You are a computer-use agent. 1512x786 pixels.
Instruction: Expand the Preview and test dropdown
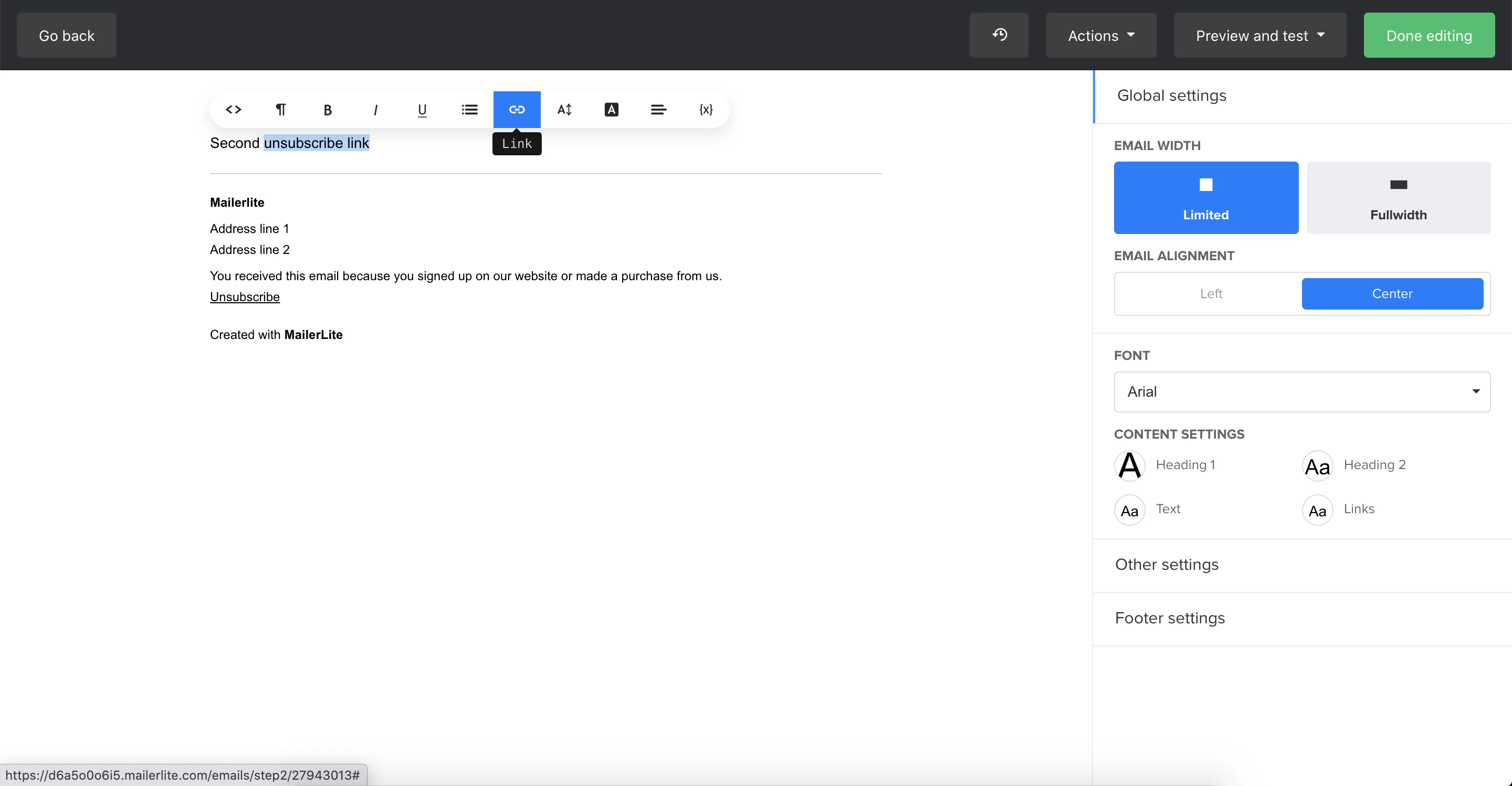(1259, 35)
